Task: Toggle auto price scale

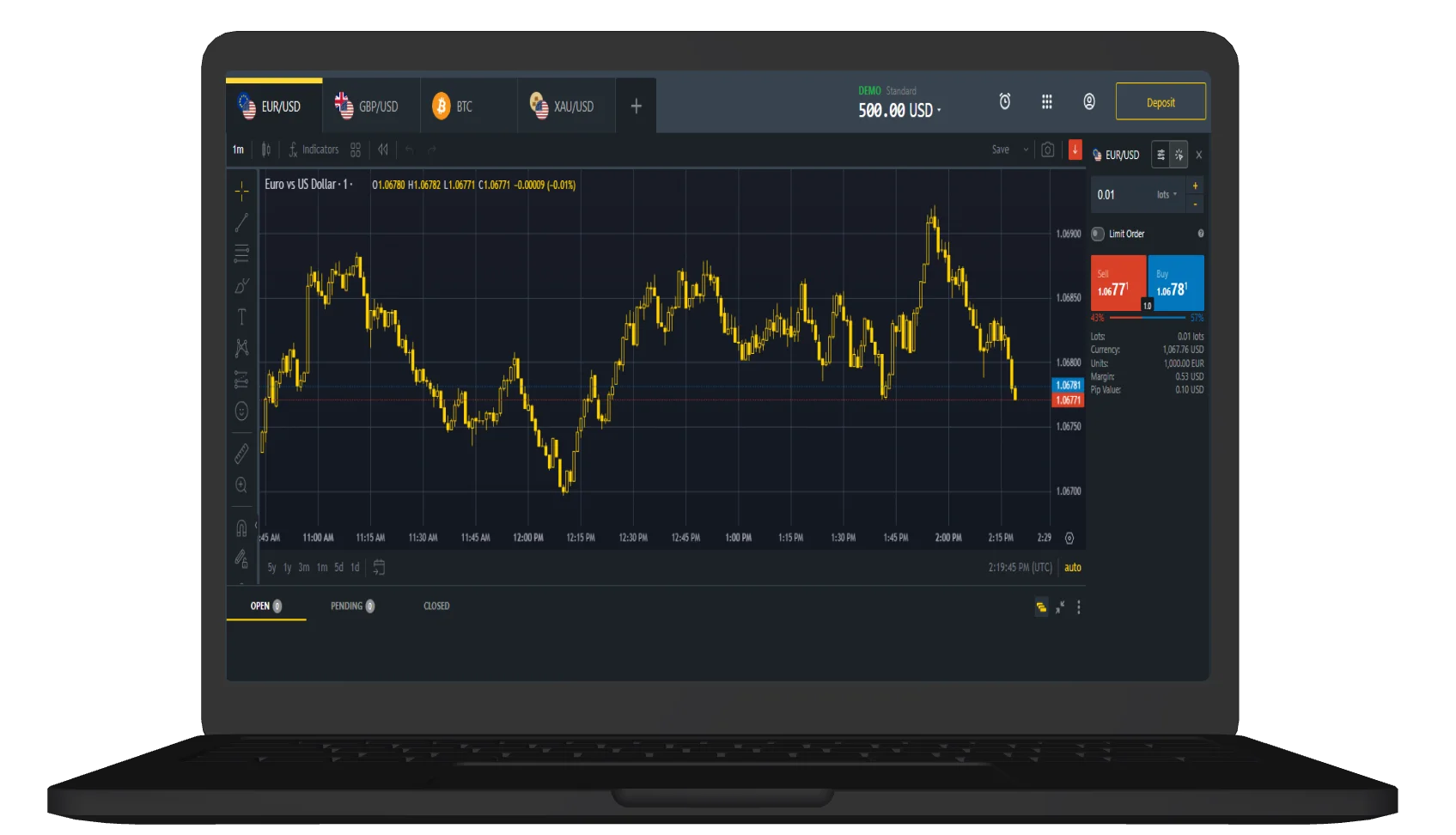Action: click(1073, 568)
